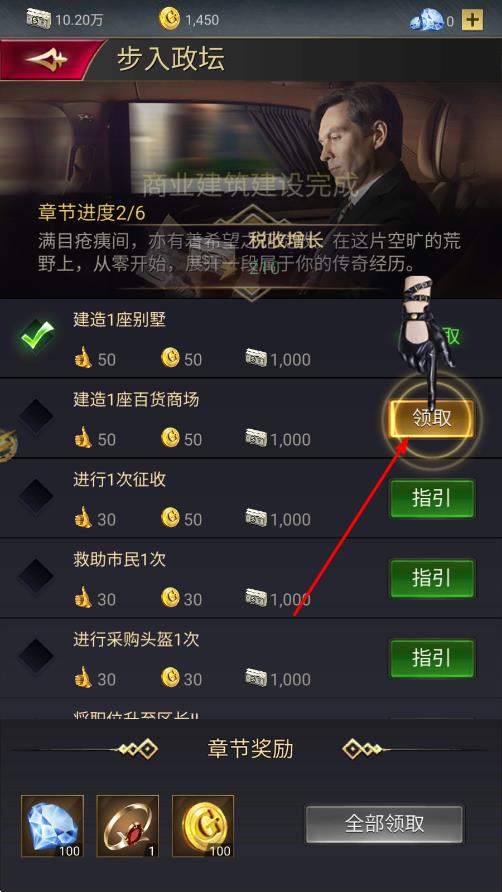Click the green checkmark for 建造1座别墅
502x892 pixels.
[36, 336]
